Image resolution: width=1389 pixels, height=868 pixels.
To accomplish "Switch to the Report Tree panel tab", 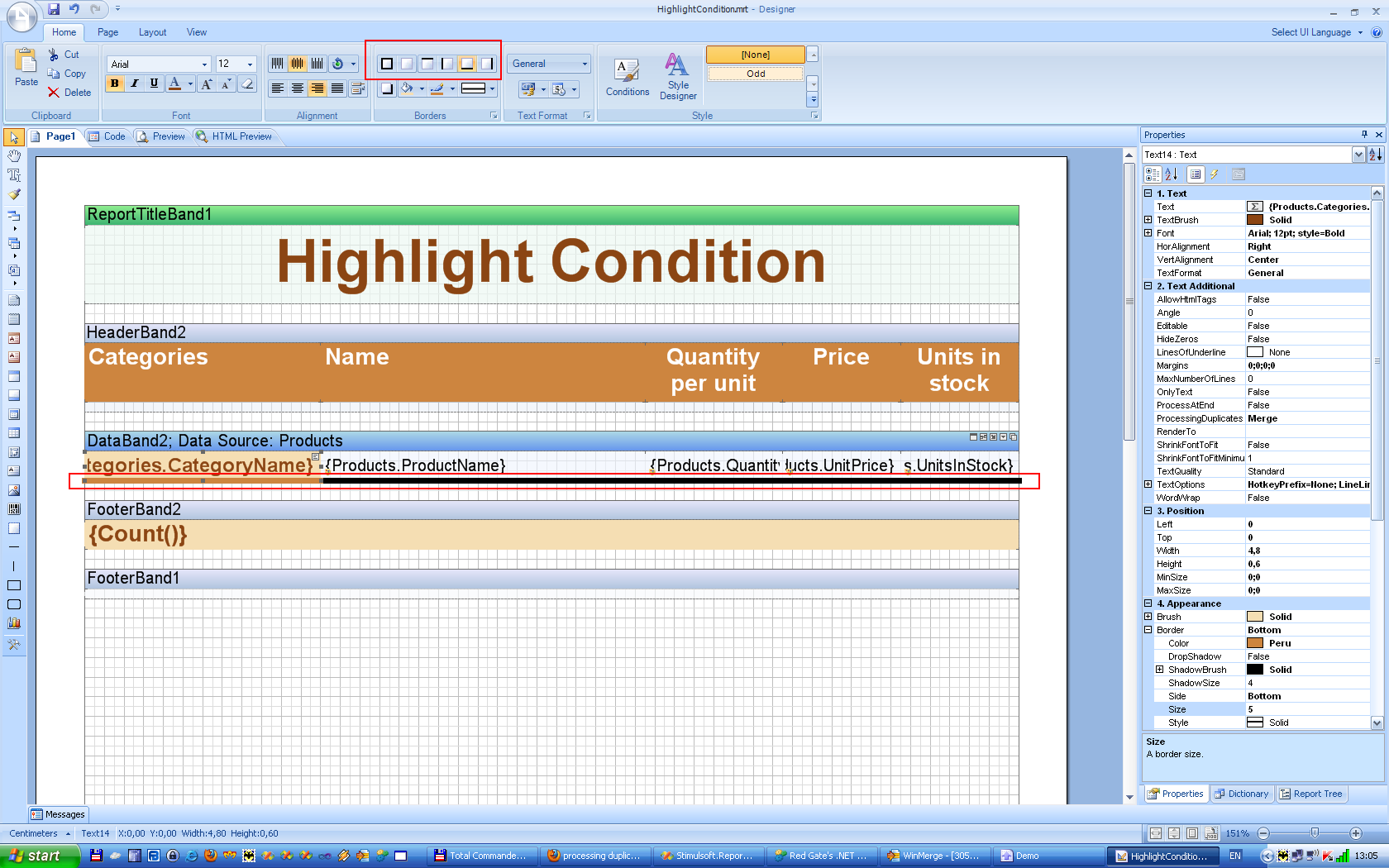I will (1311, 794).
